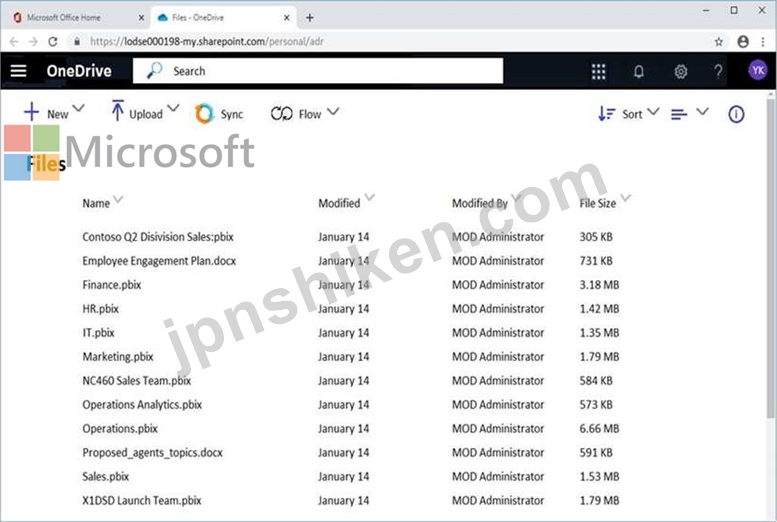Screen dimensions: 777x522
Task: Open the Finance.pbix file
Action: click(111, 285)
